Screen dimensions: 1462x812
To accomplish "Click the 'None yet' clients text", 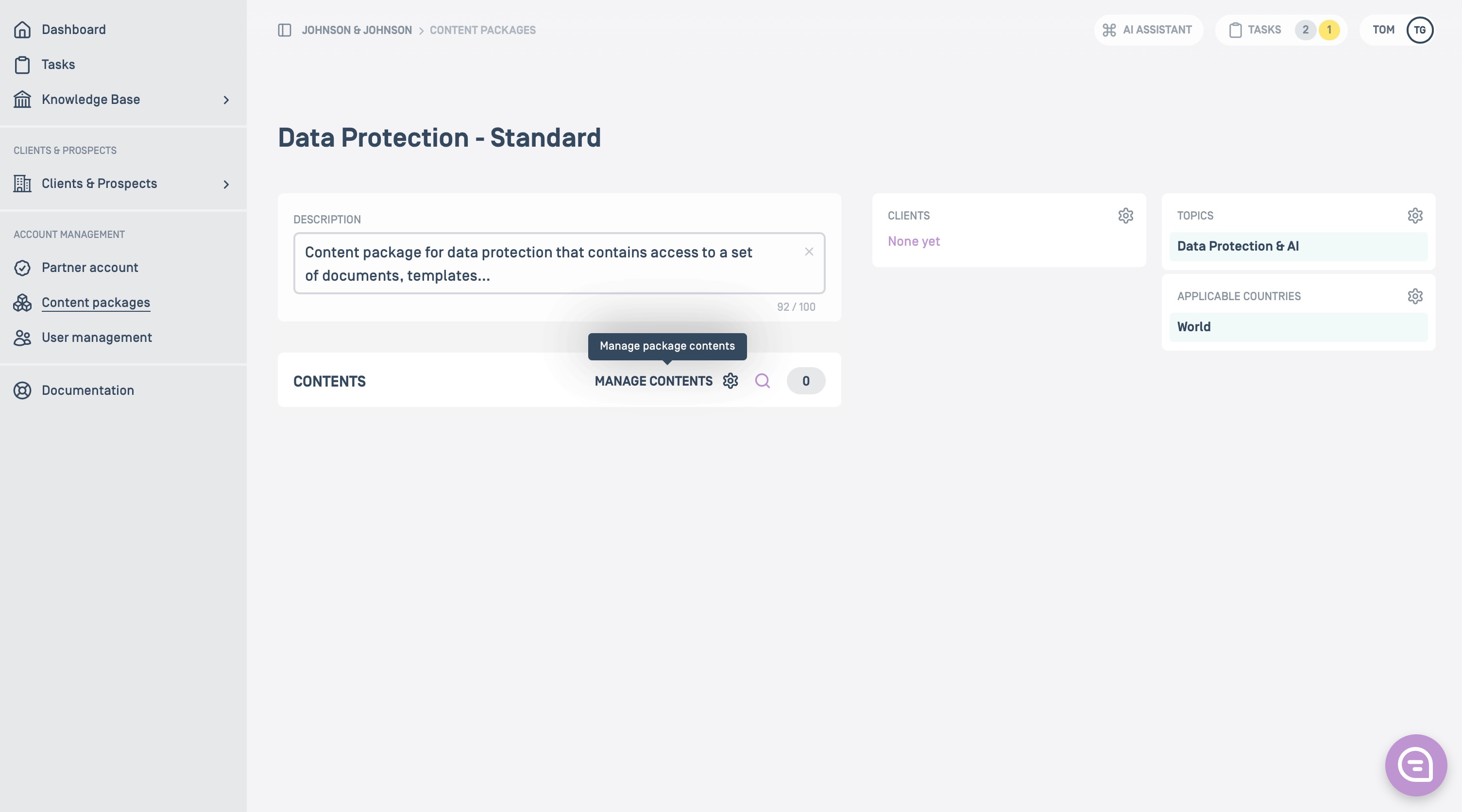I will pyautogui.click(x=913, y=242).
